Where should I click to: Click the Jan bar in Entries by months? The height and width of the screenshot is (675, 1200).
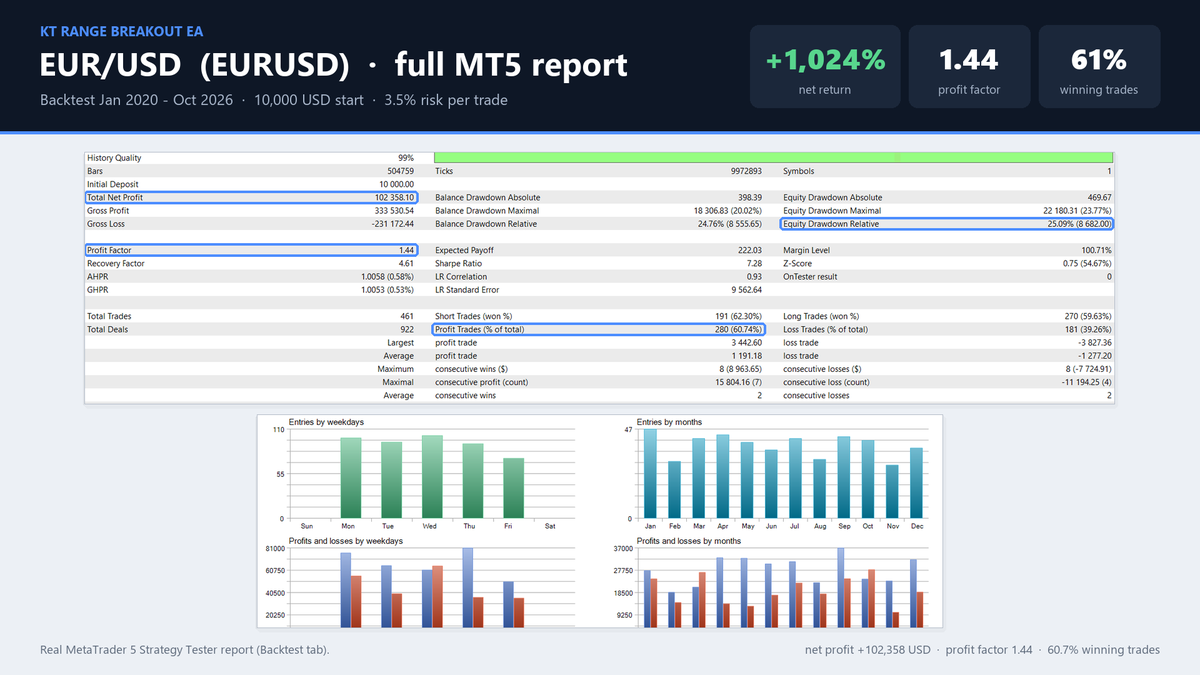pyautogui.click(x=650, y=474)
